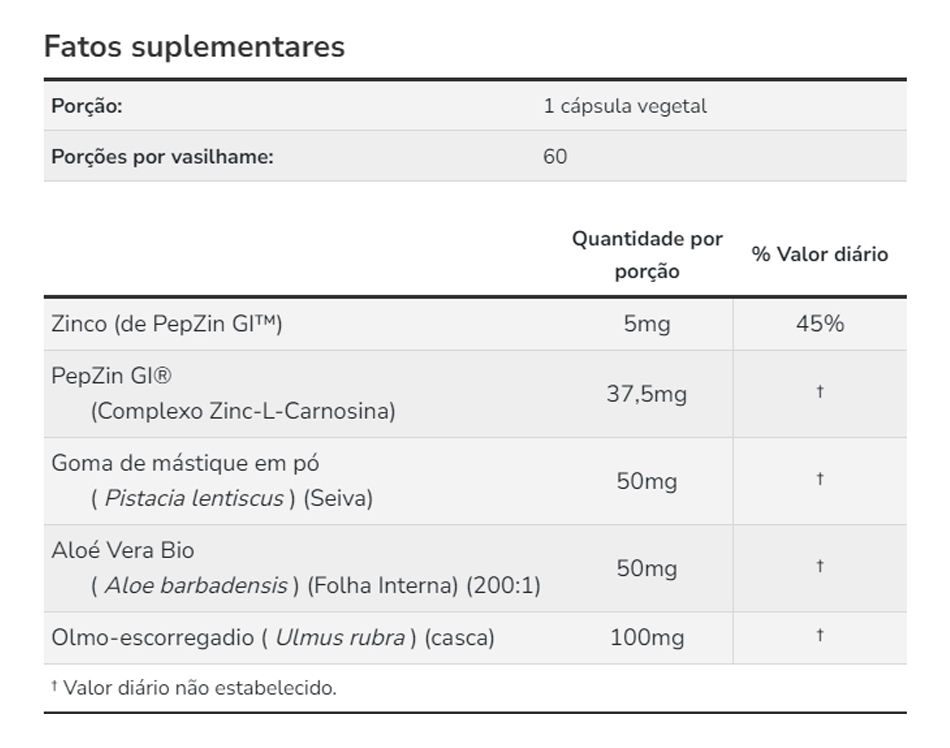
Task: Click the "PepZin GI®" ingredient name
Action: point(111,376)
